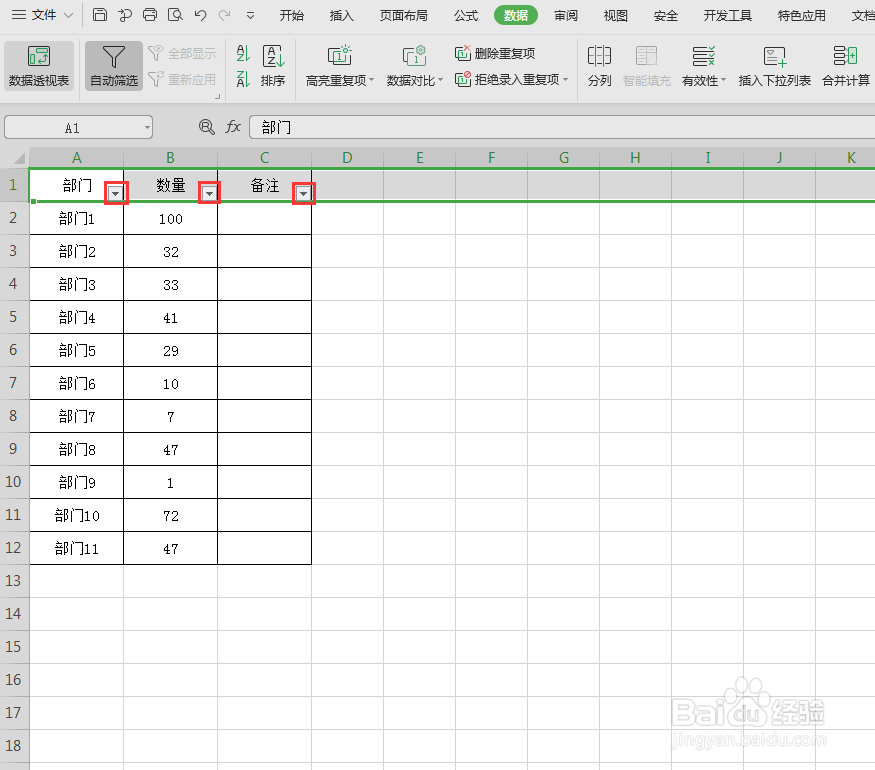Open the 数据透视表 pivot table tool
The image size is (875, 770).
39,67
